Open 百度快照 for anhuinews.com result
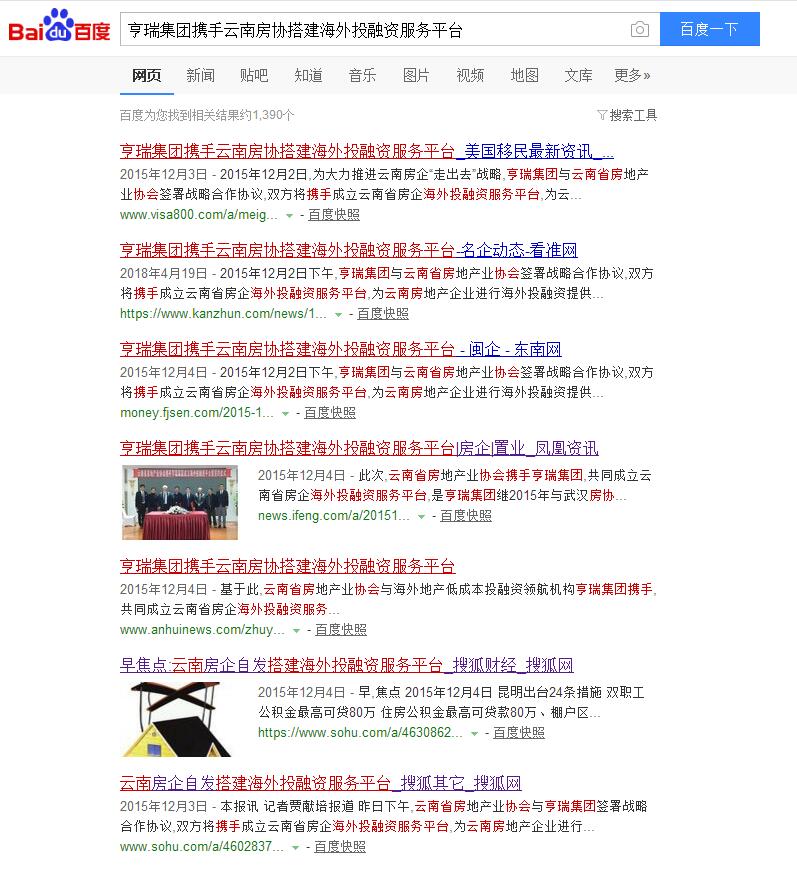 pyautogui.click(x=341, y=630)
